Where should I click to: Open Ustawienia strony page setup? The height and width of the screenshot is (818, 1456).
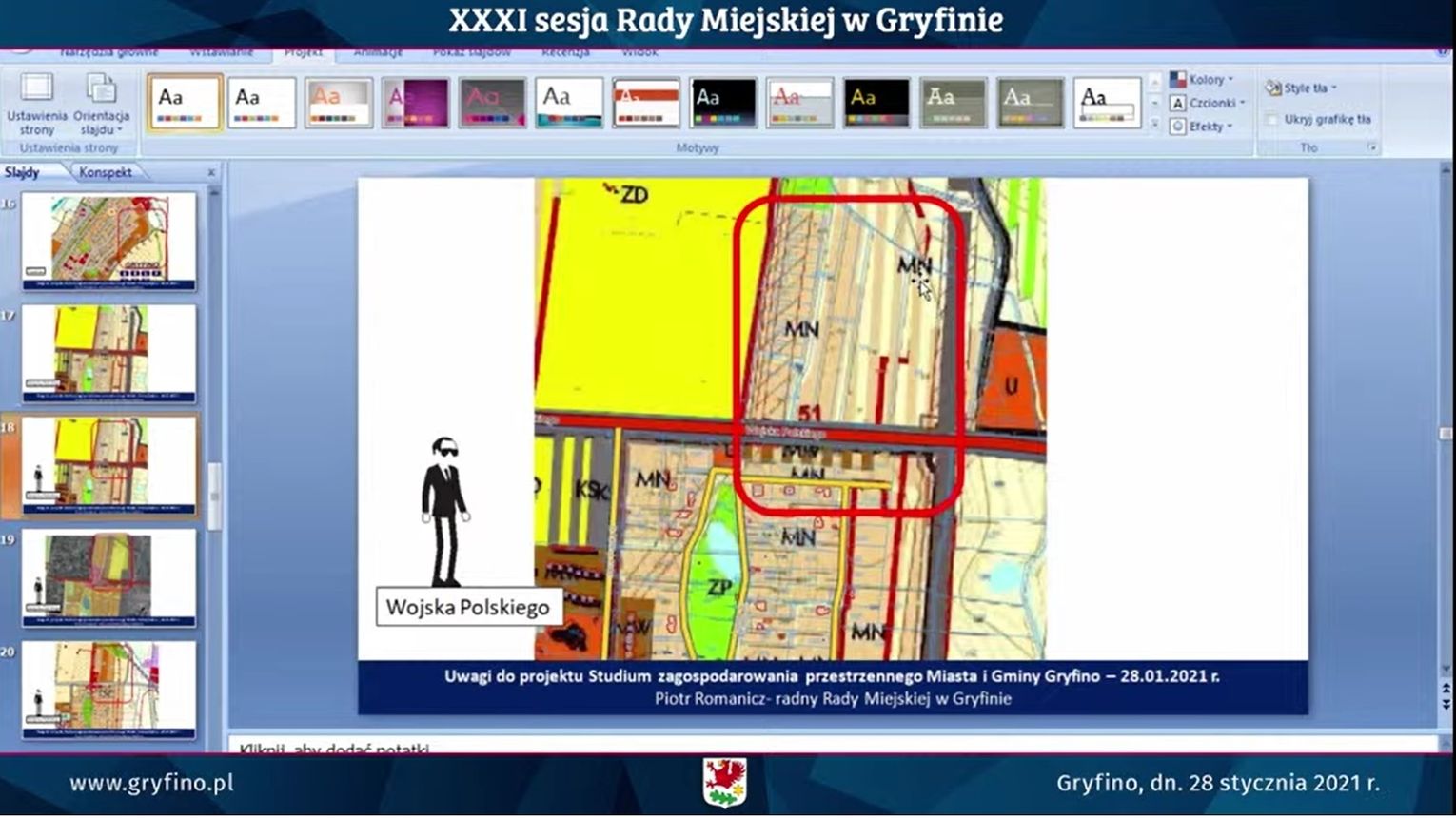click(x=37, y=104)
